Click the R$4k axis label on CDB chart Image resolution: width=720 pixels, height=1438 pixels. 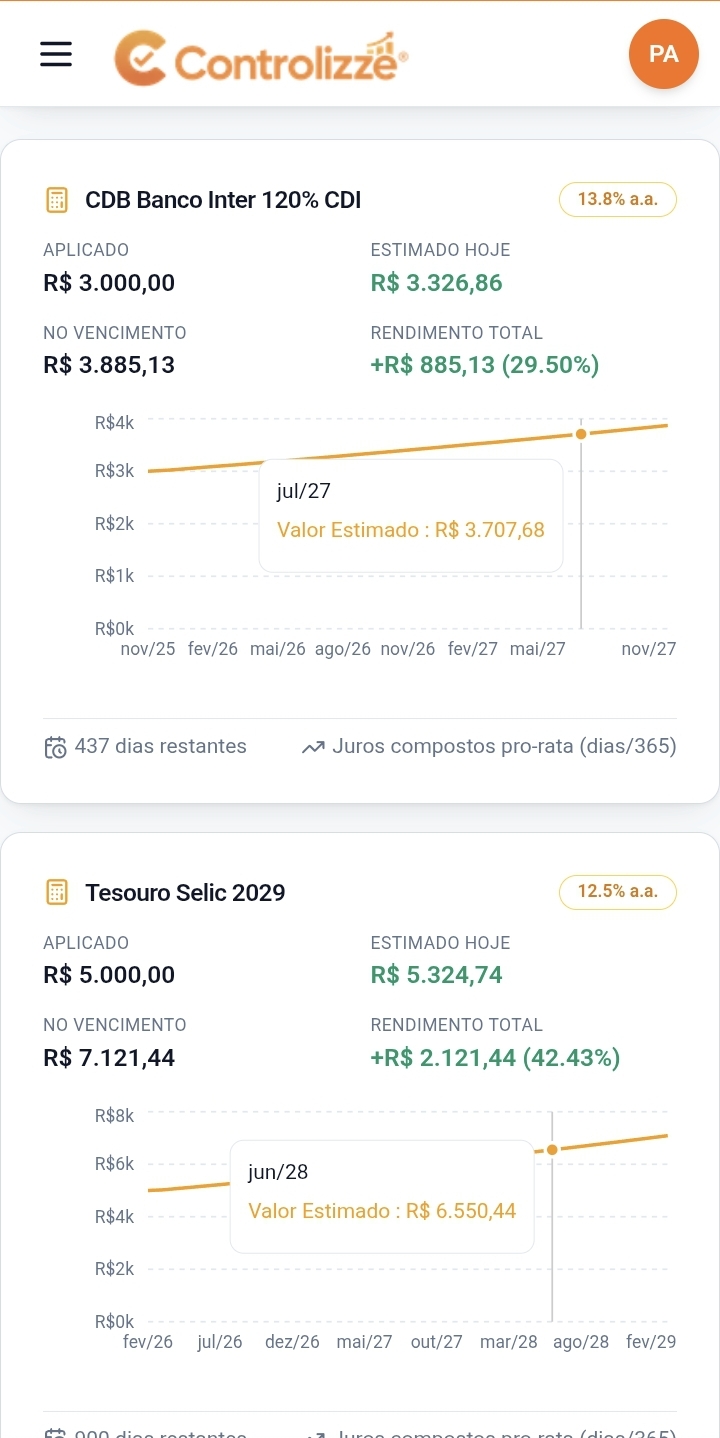coord(114,423)
